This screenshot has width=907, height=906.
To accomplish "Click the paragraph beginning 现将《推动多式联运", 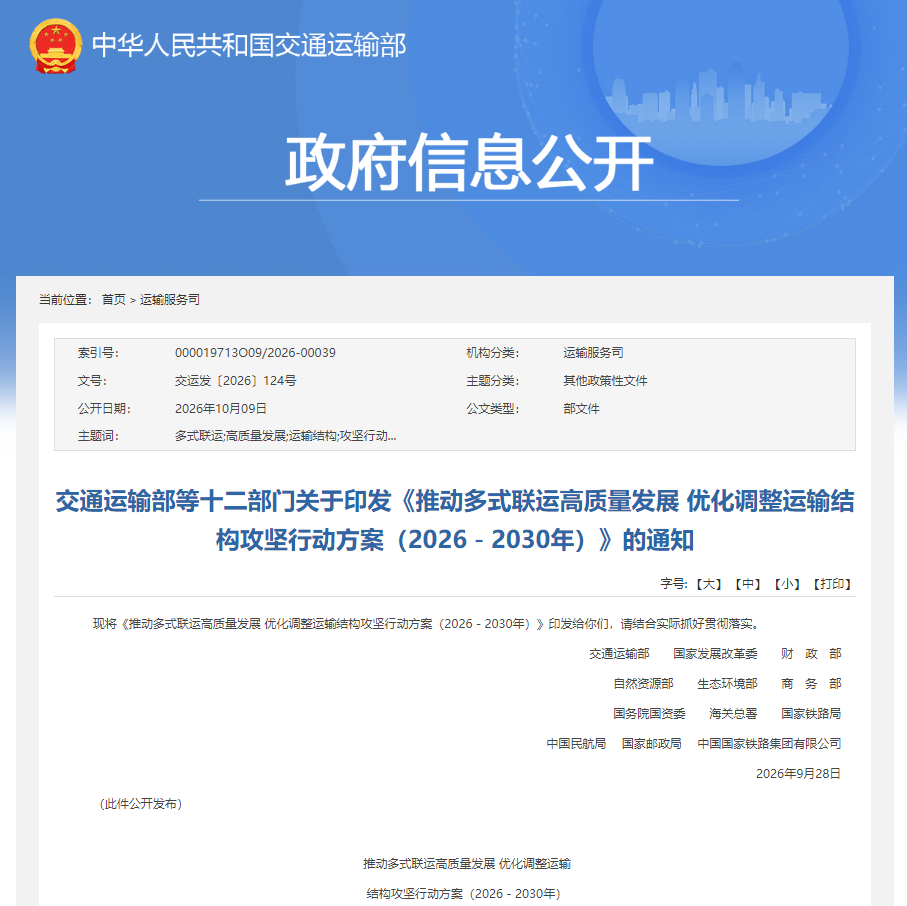I will click(x=426, y=624).
